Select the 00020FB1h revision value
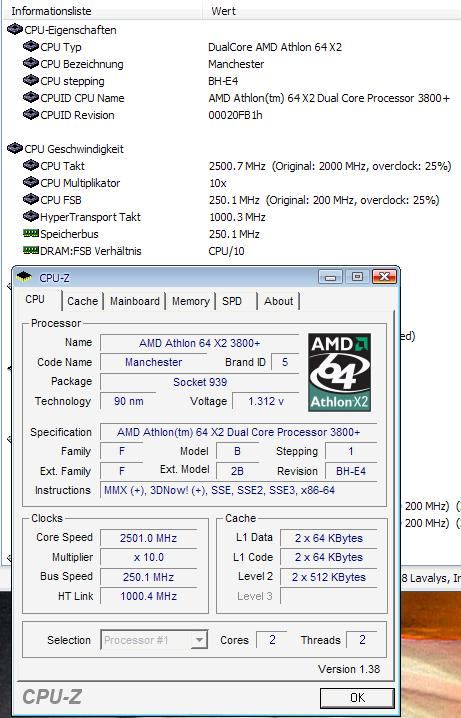The image size is (461, 718). (235, 115)
